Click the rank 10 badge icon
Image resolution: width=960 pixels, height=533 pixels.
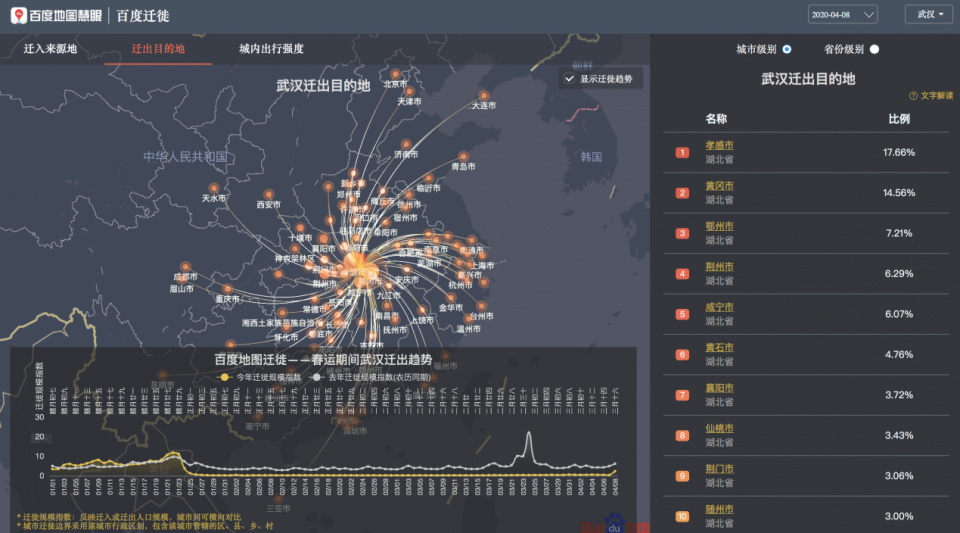(682, 516)
